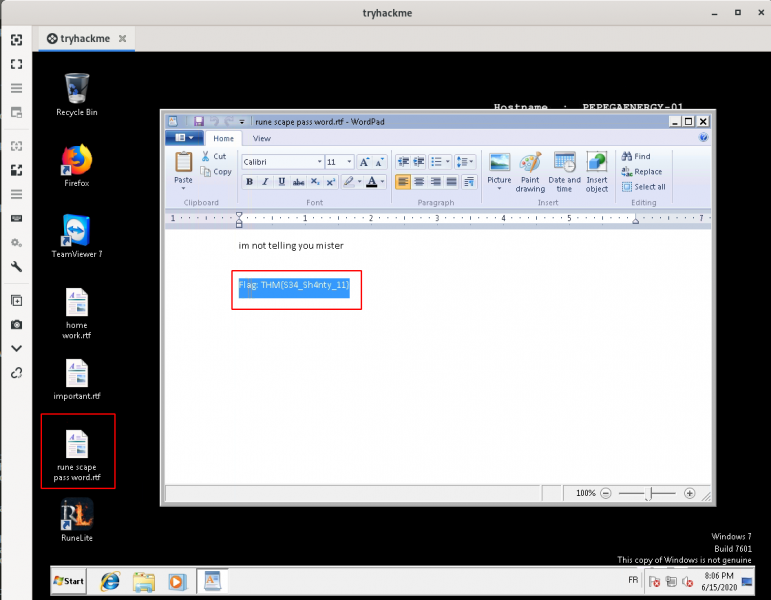Open Firefox from the desktop
The width and height of the screenshot is (771, 600).
(77, 164)
